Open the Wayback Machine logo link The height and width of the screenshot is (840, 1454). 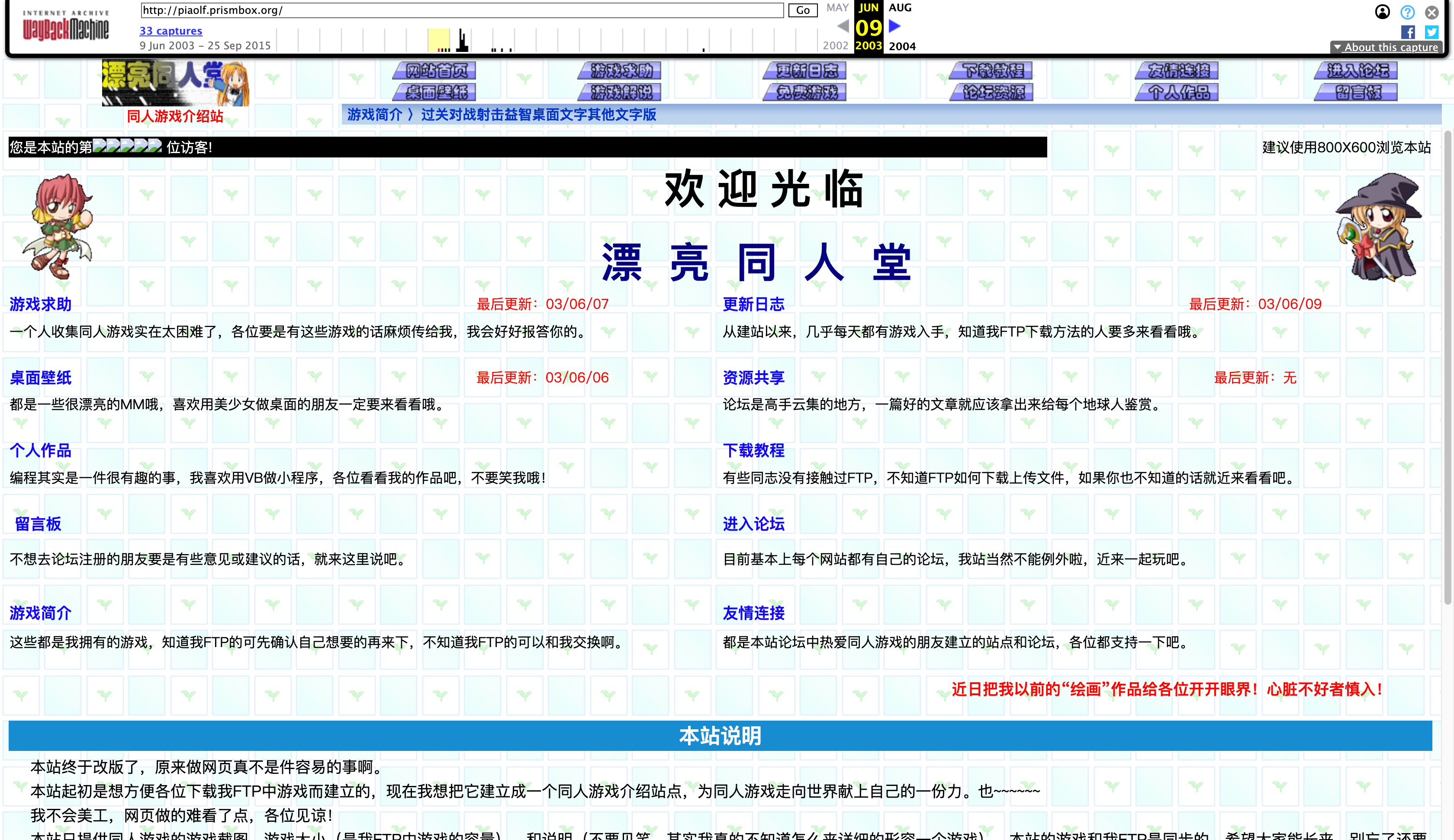(65, 26)
